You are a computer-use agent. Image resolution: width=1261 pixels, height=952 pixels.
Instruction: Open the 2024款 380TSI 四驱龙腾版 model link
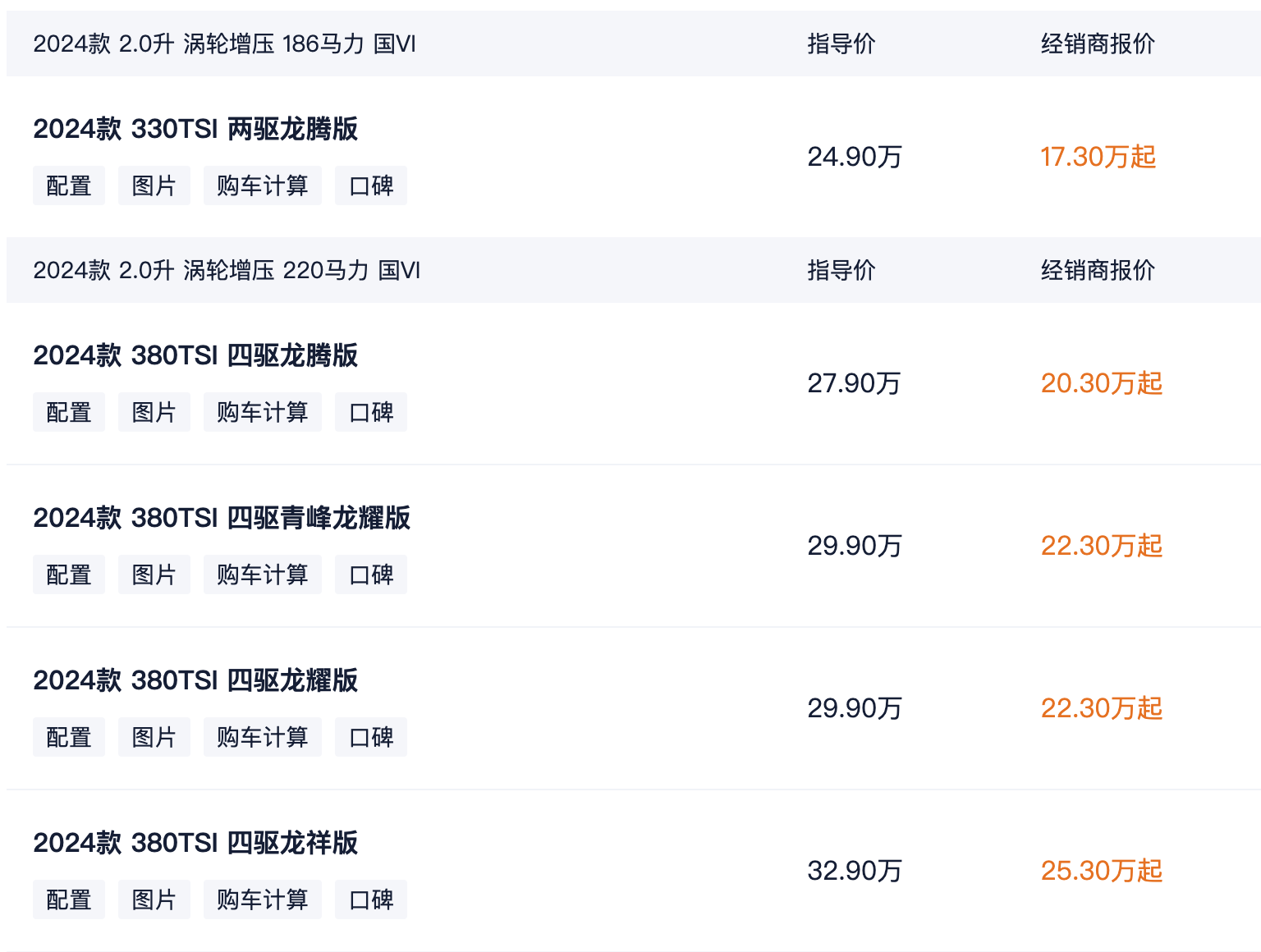tap(195, 355)
